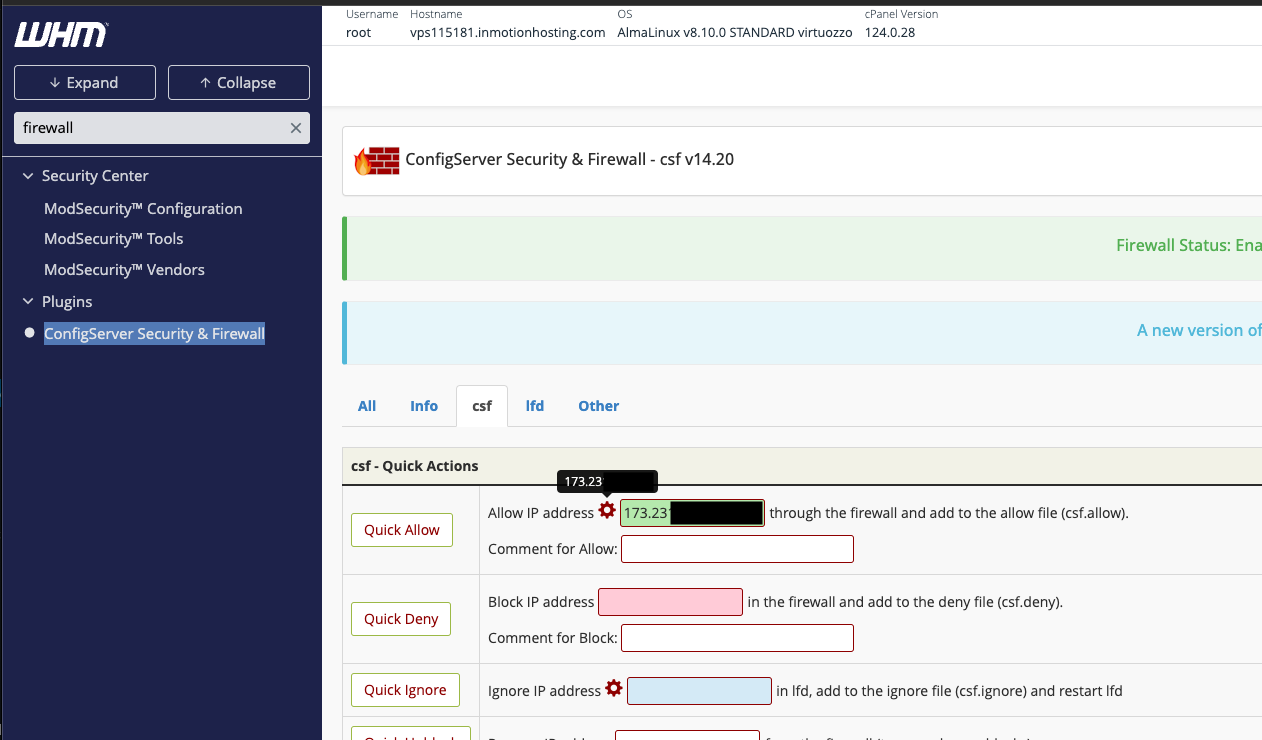Click the WHM logo
This screenshot has width=1262, height=740.
[x=61, y=35]
